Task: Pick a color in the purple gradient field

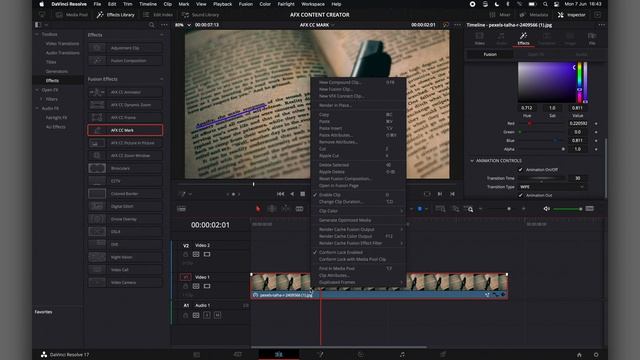Action: 547,82
